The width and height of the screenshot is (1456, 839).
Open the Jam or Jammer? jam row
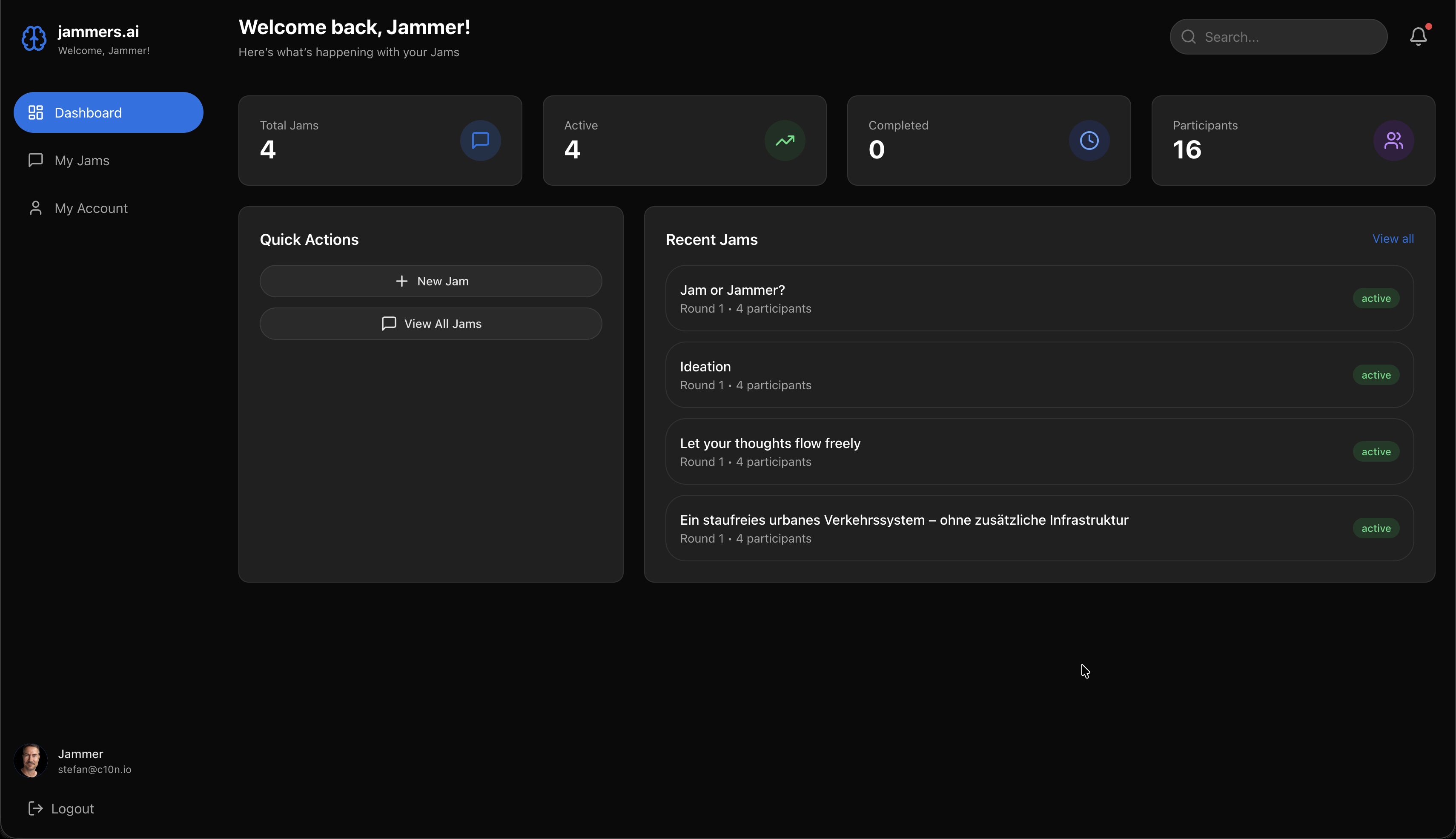click(1040, 298)
